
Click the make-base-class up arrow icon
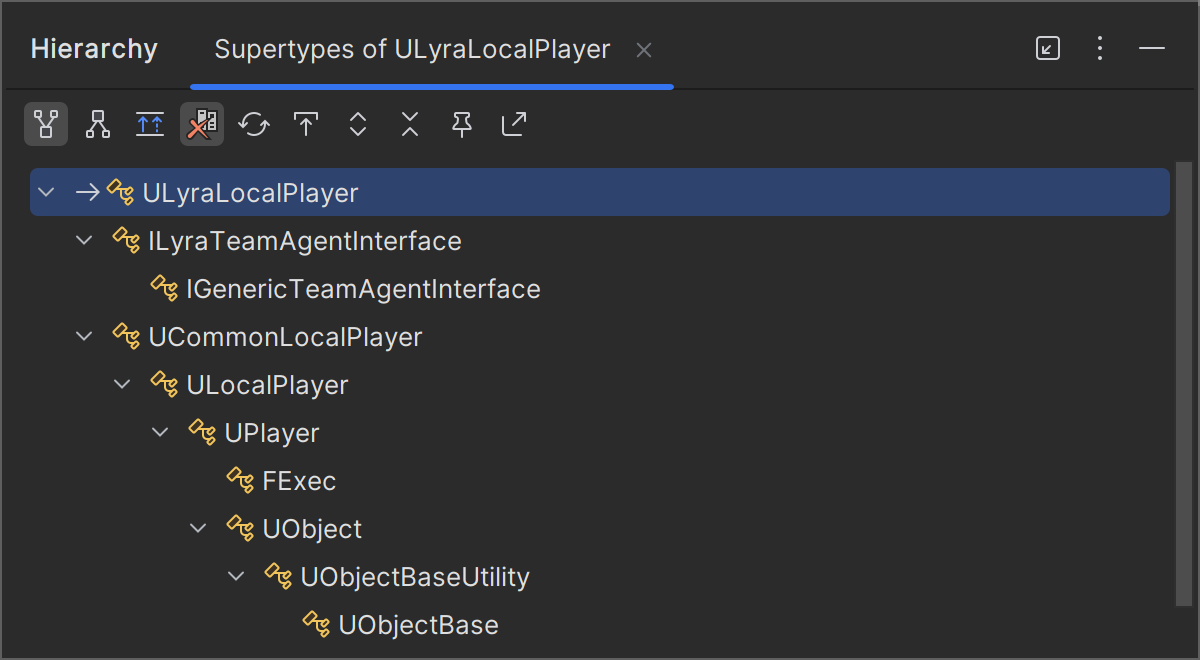(305, 124)
